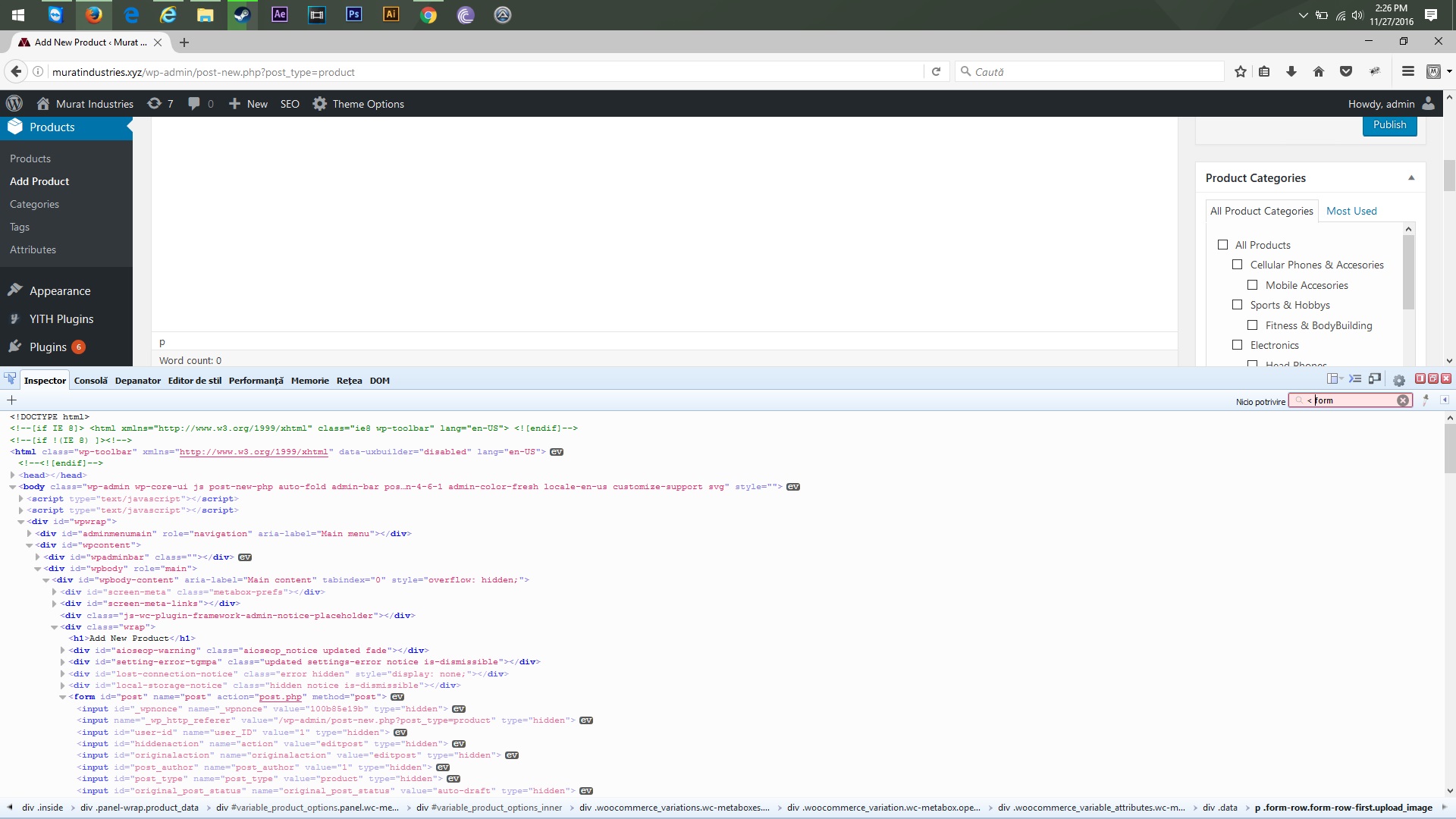Open a new browser tab

184,42
